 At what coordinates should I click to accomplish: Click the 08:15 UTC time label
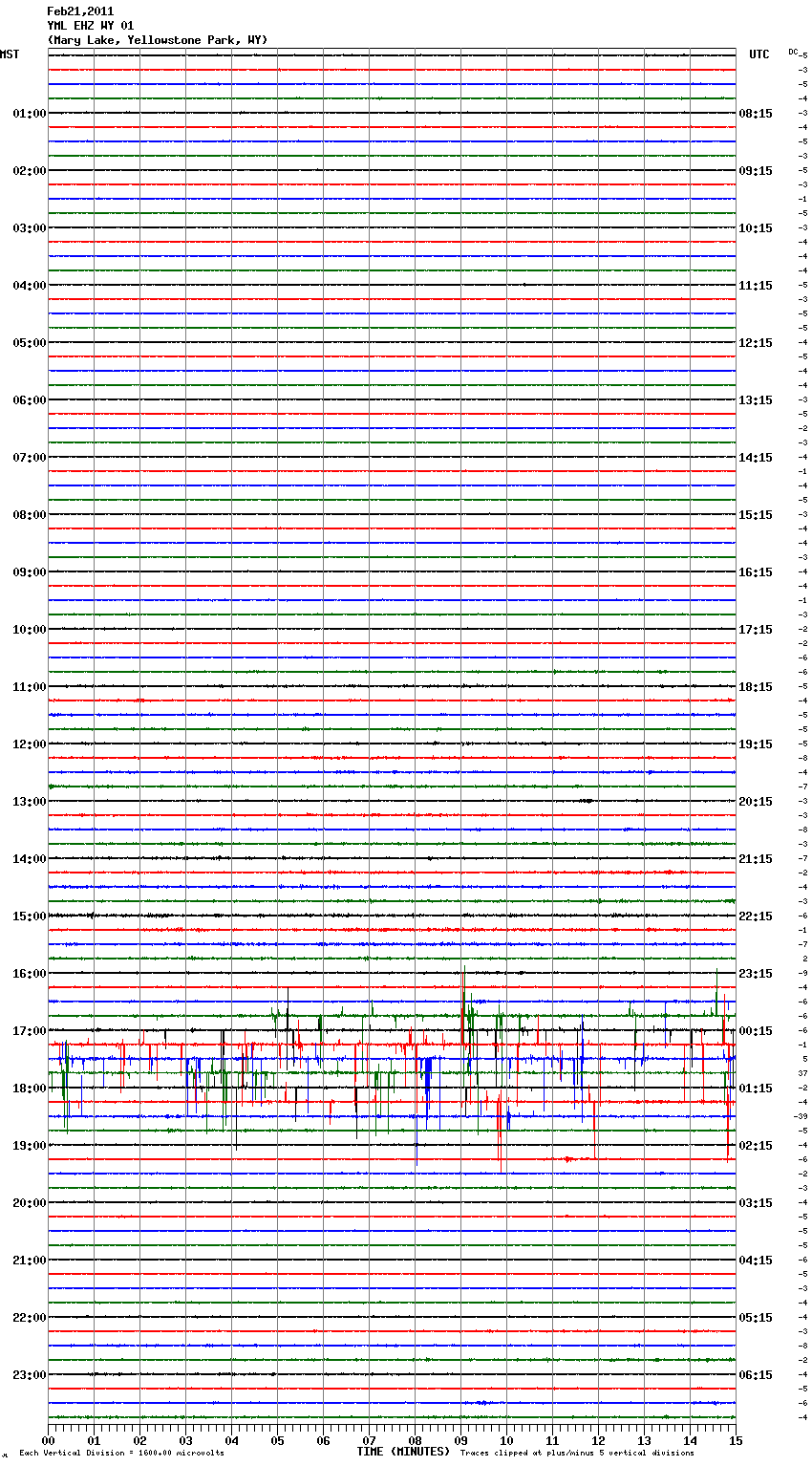click(756, 114)
